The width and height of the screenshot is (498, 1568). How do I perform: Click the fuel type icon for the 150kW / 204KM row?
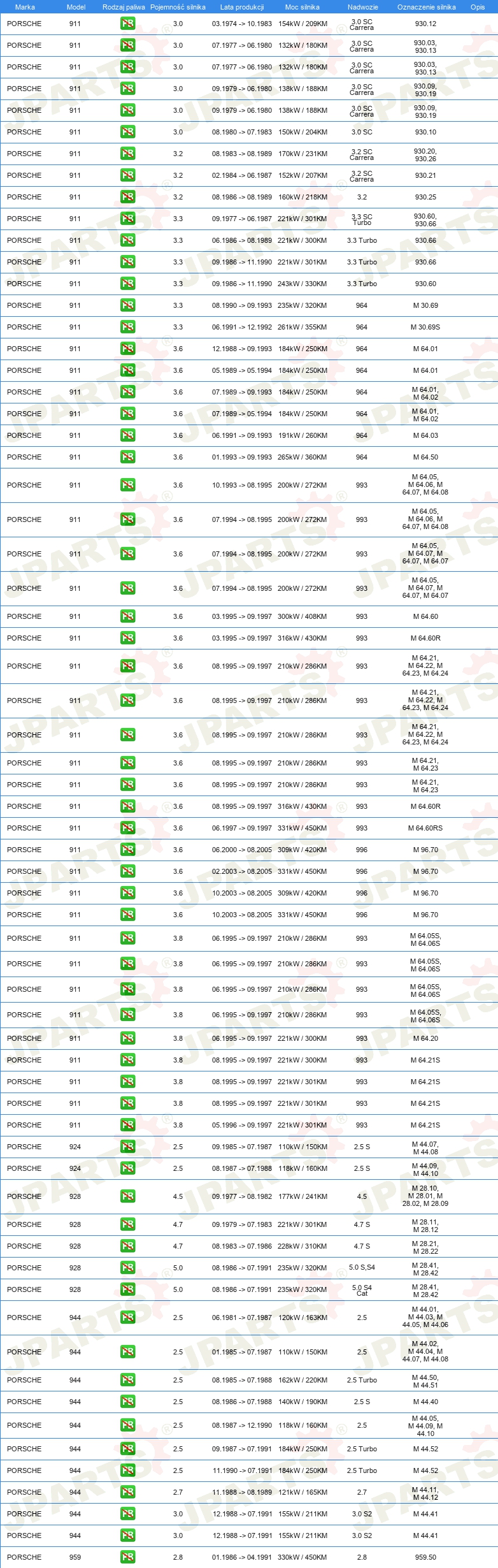(127, 132)
